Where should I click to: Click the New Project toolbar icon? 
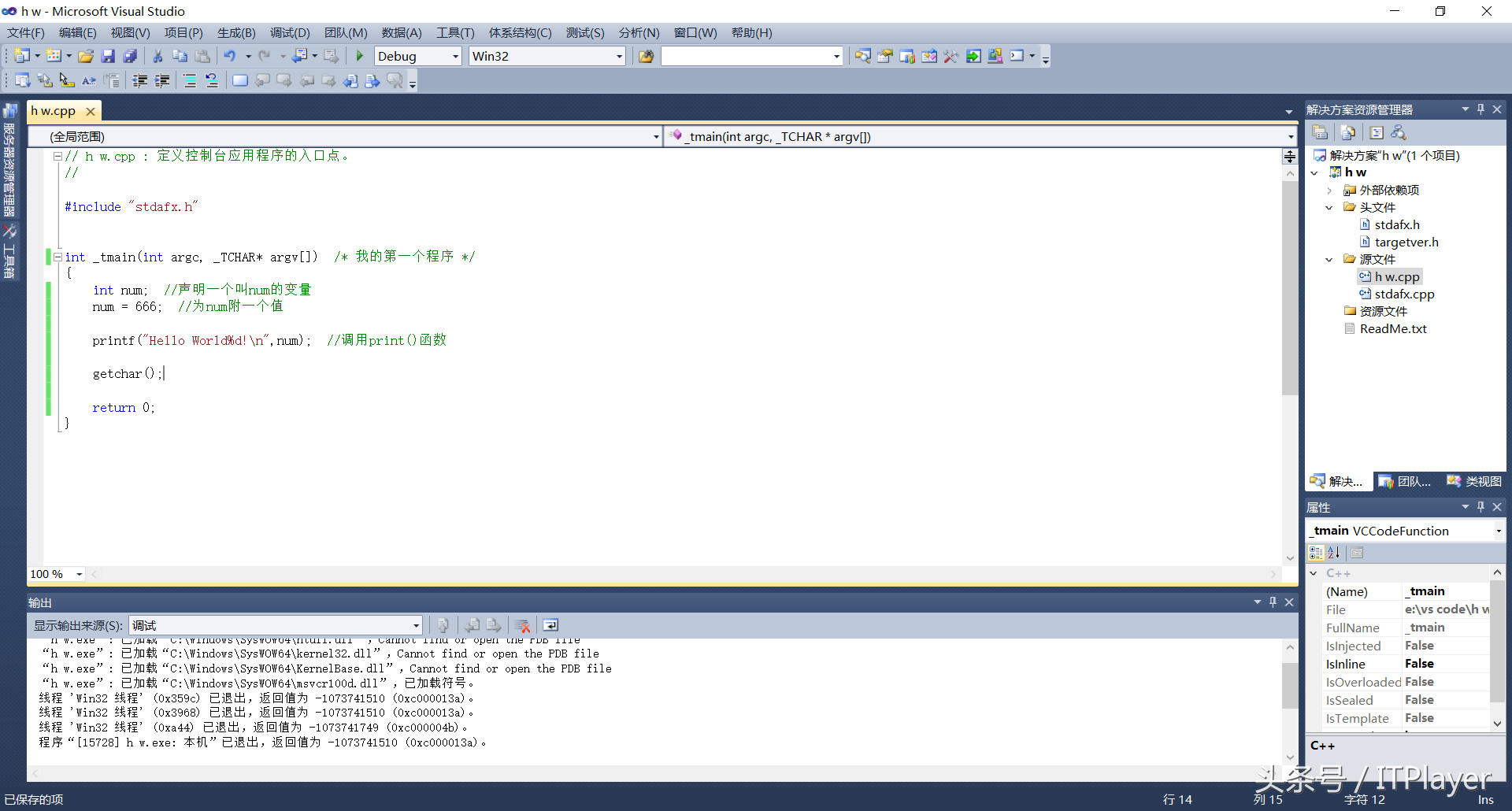(x=22, y=56)
